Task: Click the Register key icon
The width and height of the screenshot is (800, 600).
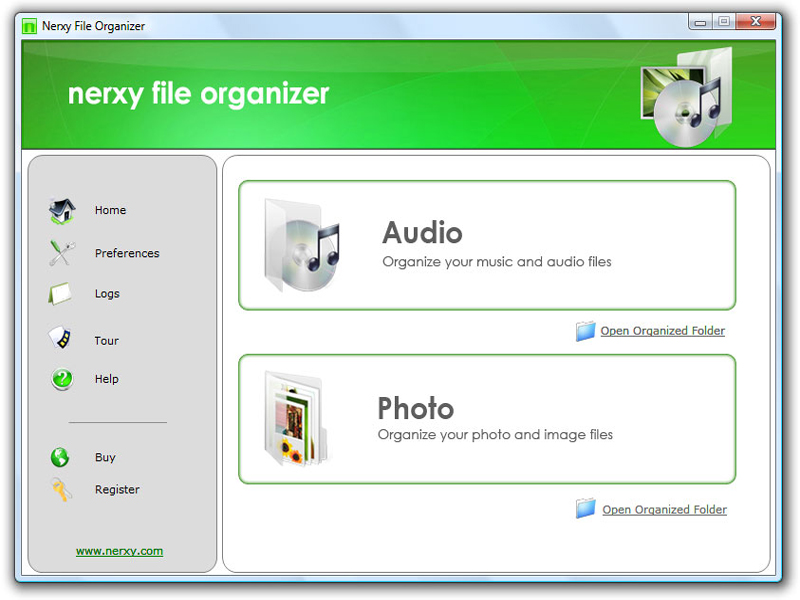Action: [61, 489]
